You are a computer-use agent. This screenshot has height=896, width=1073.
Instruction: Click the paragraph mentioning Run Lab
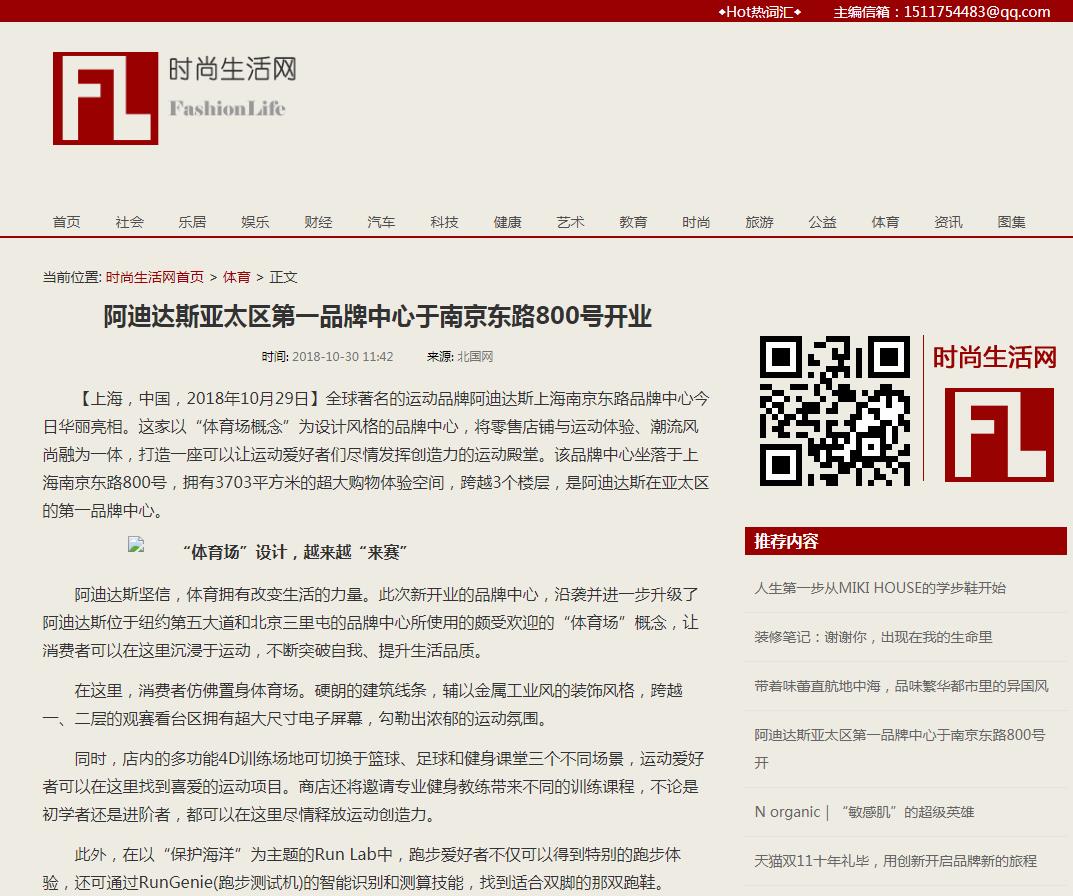(x=361, y=869)
